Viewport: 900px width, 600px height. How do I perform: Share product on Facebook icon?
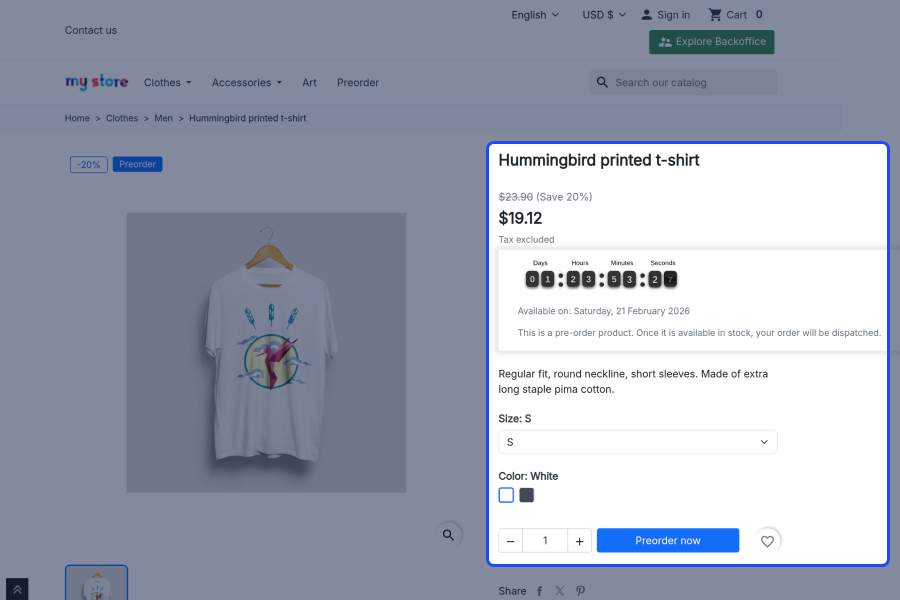pyautogui.click(x=540, y=591)
